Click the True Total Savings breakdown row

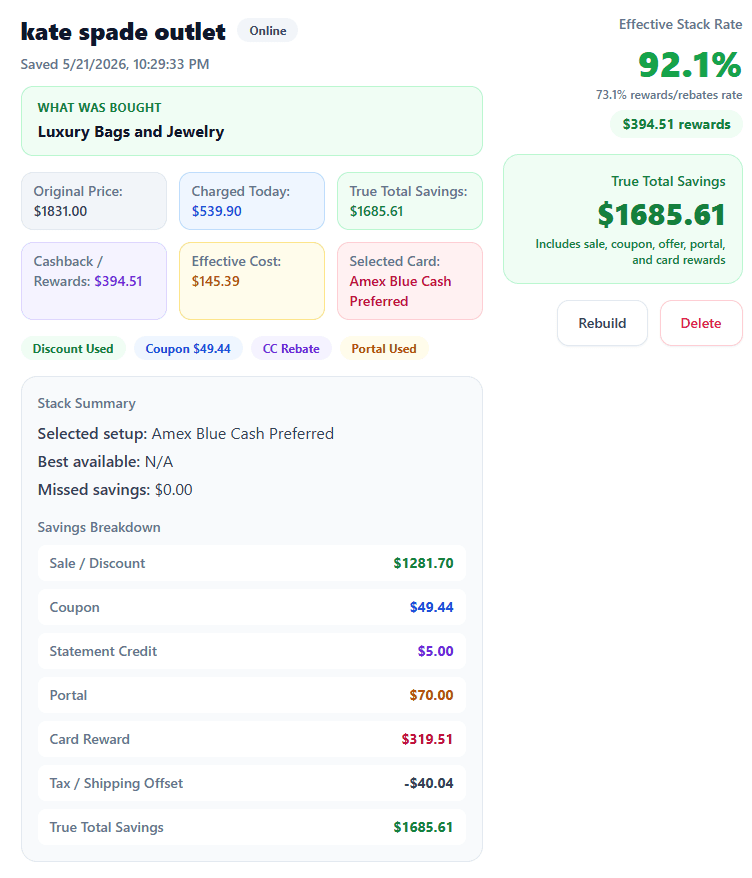click(x=252, y=827)
